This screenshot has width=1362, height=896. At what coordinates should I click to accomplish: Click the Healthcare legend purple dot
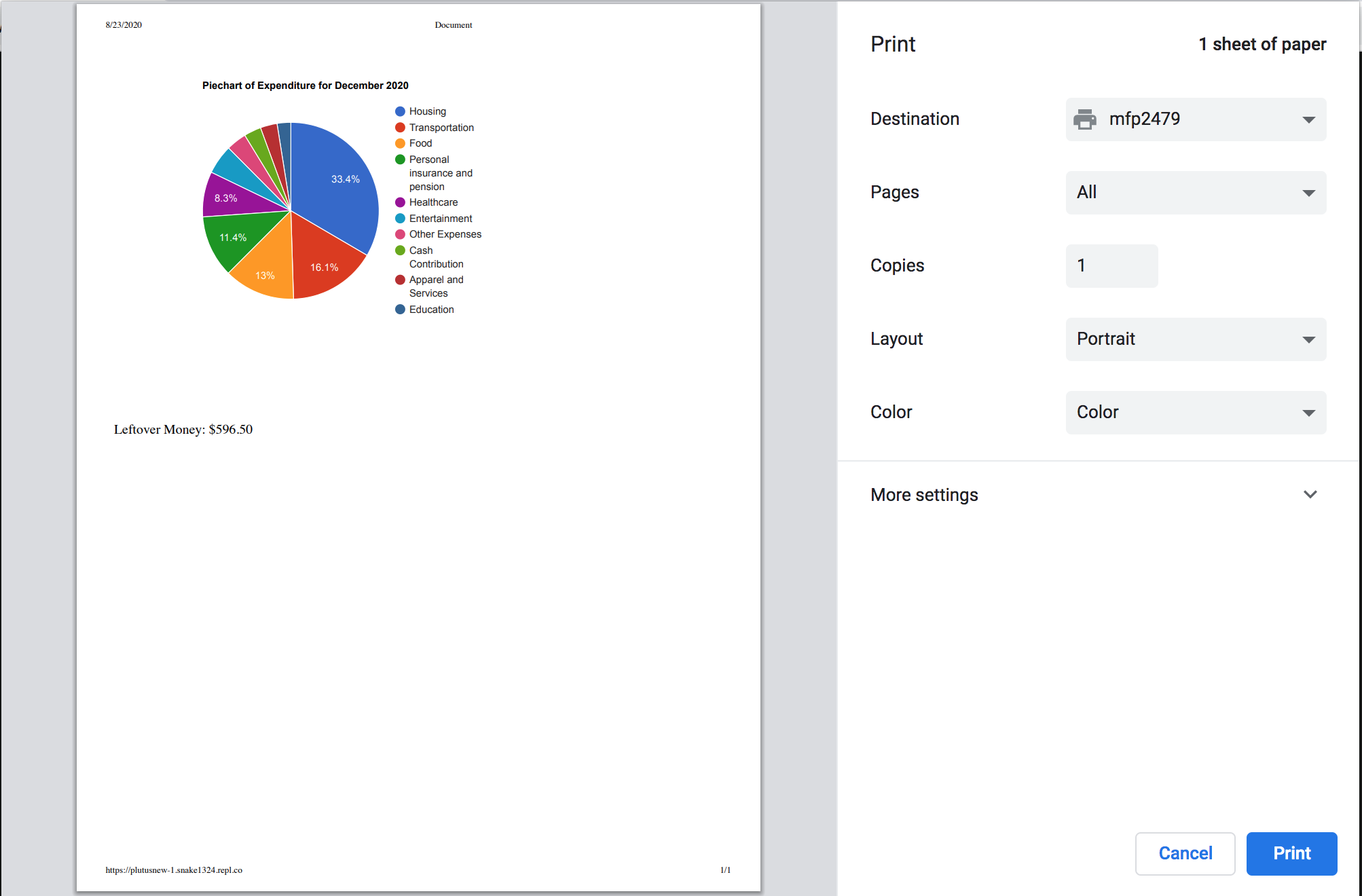pos(400,202)
